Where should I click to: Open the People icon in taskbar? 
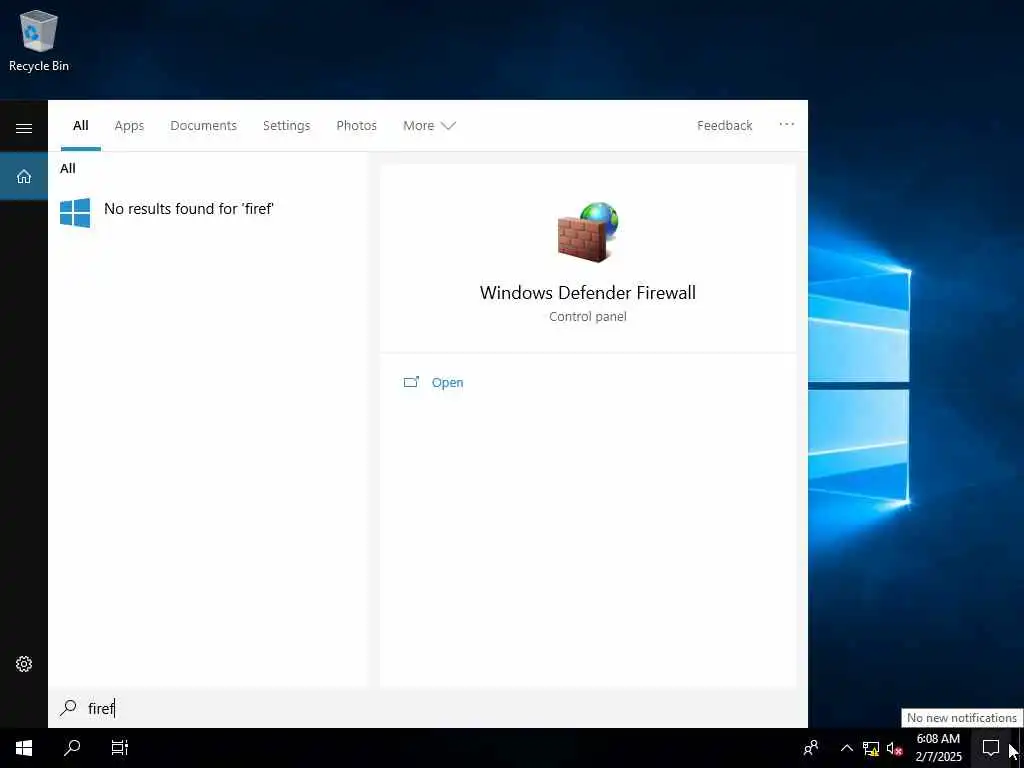(x=811, y=748)
